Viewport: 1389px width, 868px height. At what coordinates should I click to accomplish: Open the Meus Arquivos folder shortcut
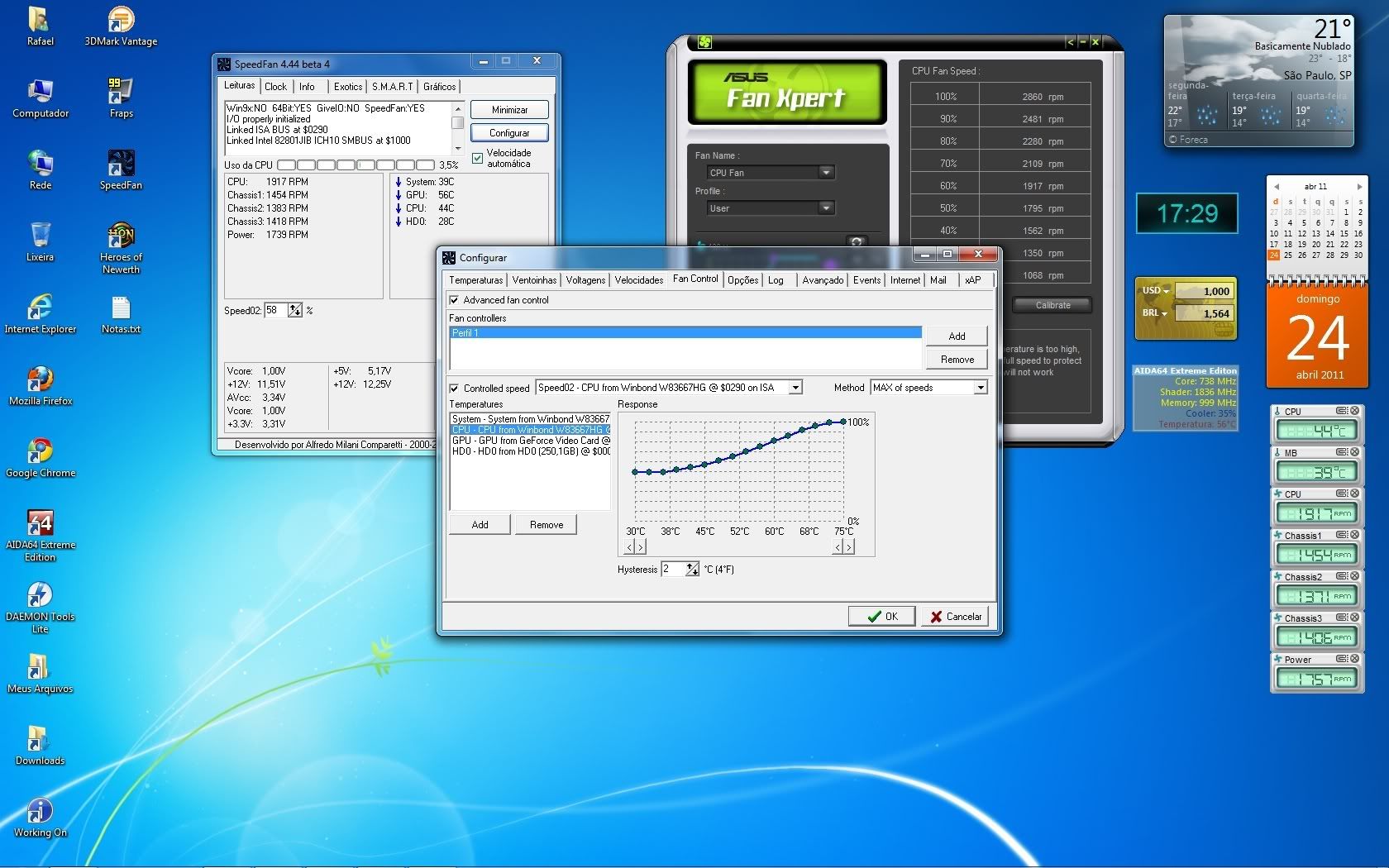pos(40,674)
